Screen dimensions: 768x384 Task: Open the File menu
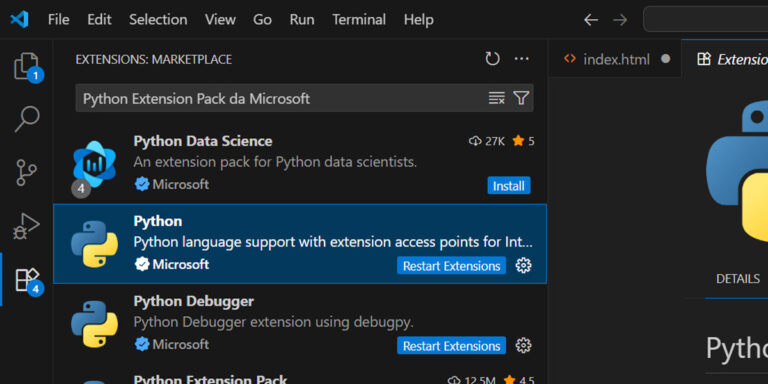(58, 20)
